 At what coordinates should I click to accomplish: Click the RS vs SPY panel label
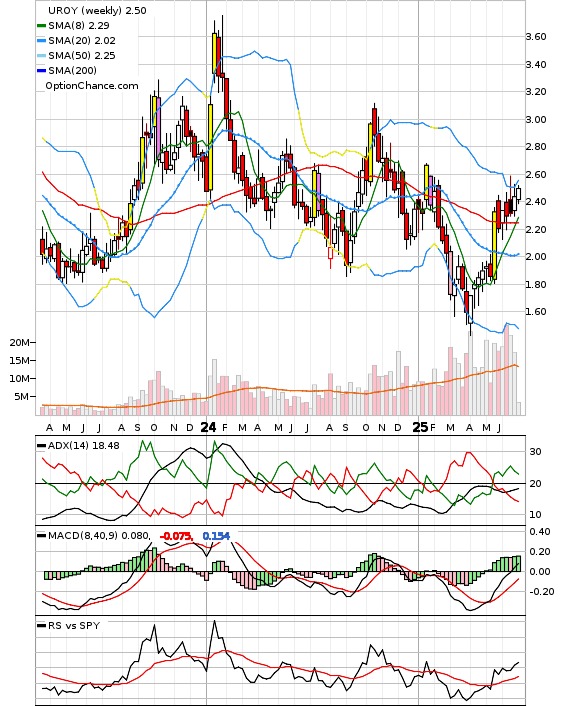pos(74,625)
